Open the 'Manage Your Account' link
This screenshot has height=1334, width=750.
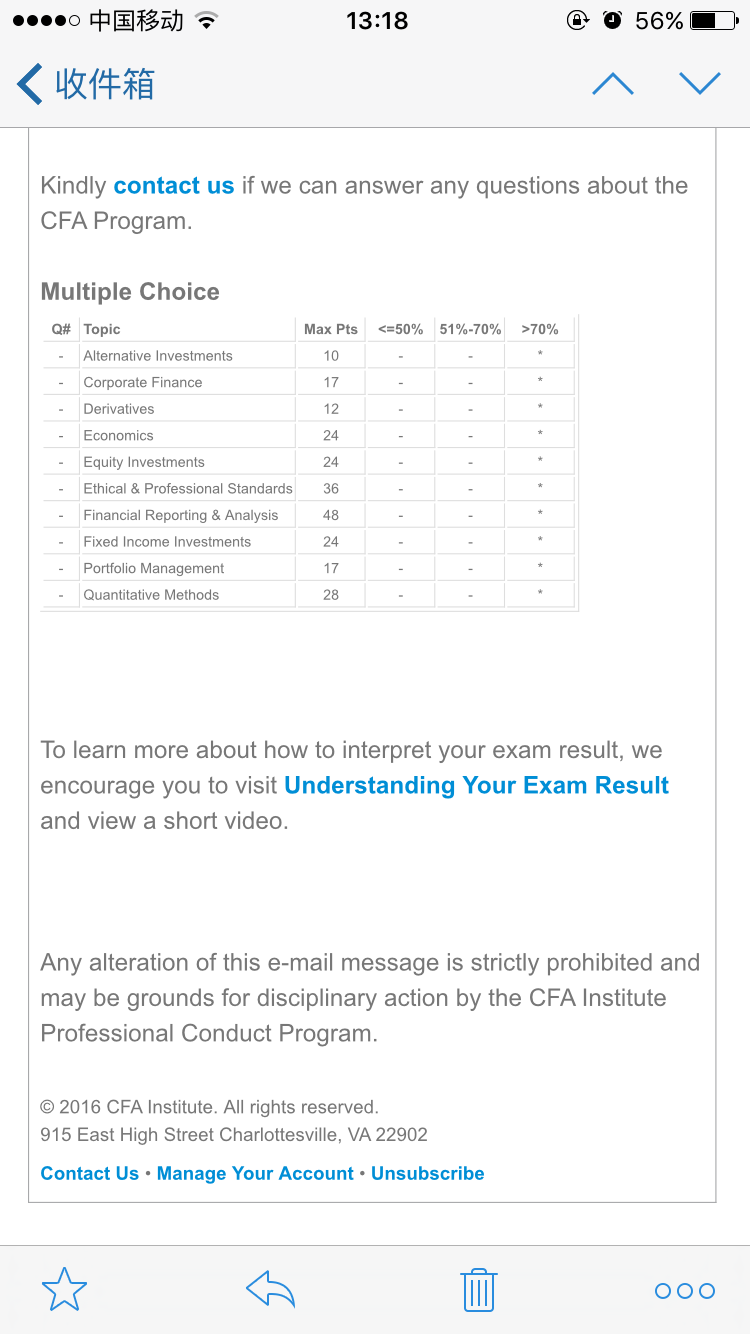255,1174
